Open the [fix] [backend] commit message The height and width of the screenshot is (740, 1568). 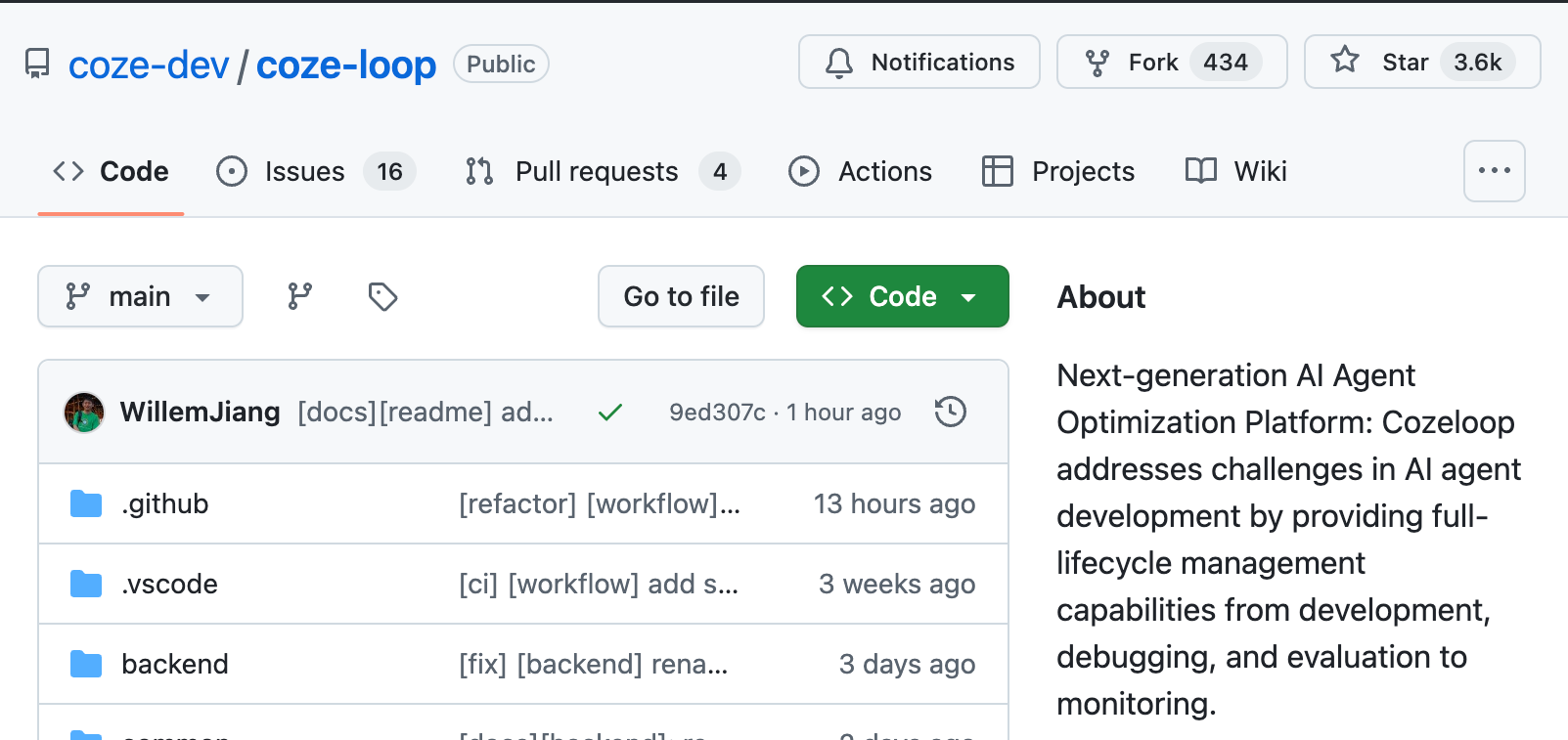[594, 664]
